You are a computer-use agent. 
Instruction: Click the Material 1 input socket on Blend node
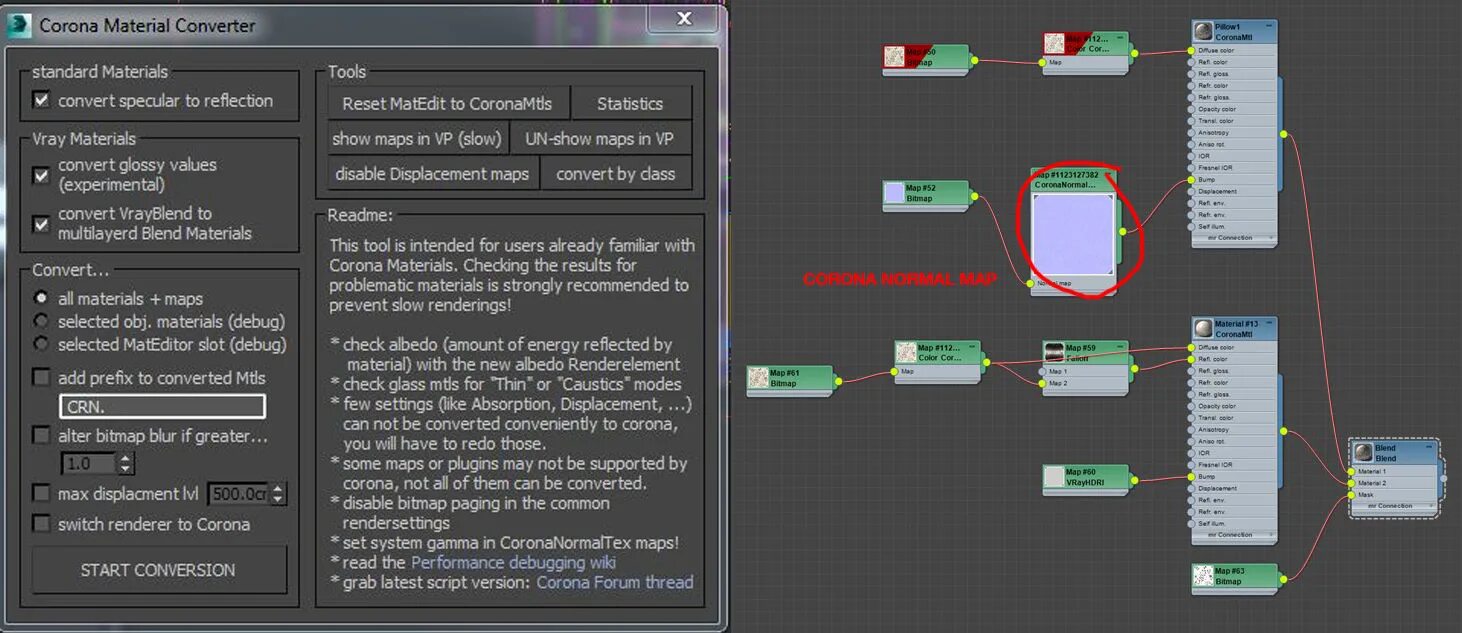[1350, 471]
